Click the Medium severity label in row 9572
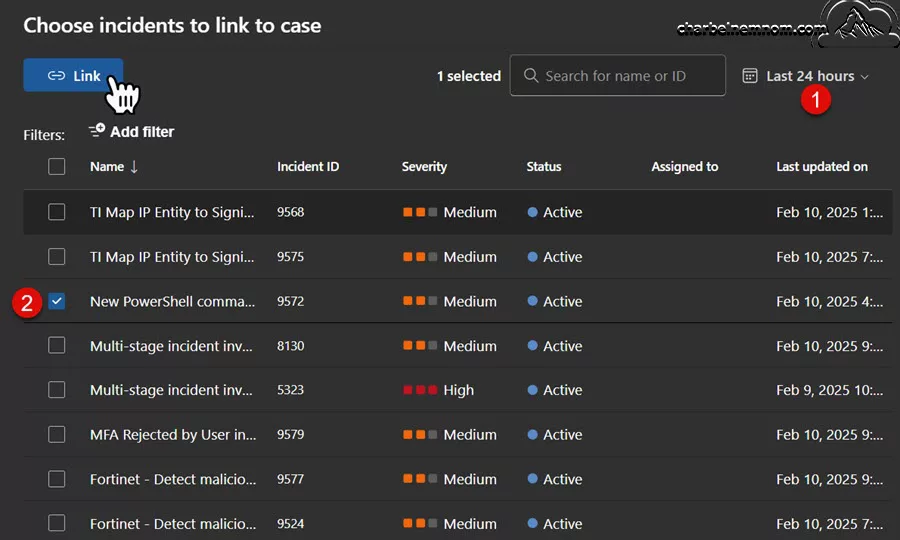Screen dimensions: 900x540 470,301
